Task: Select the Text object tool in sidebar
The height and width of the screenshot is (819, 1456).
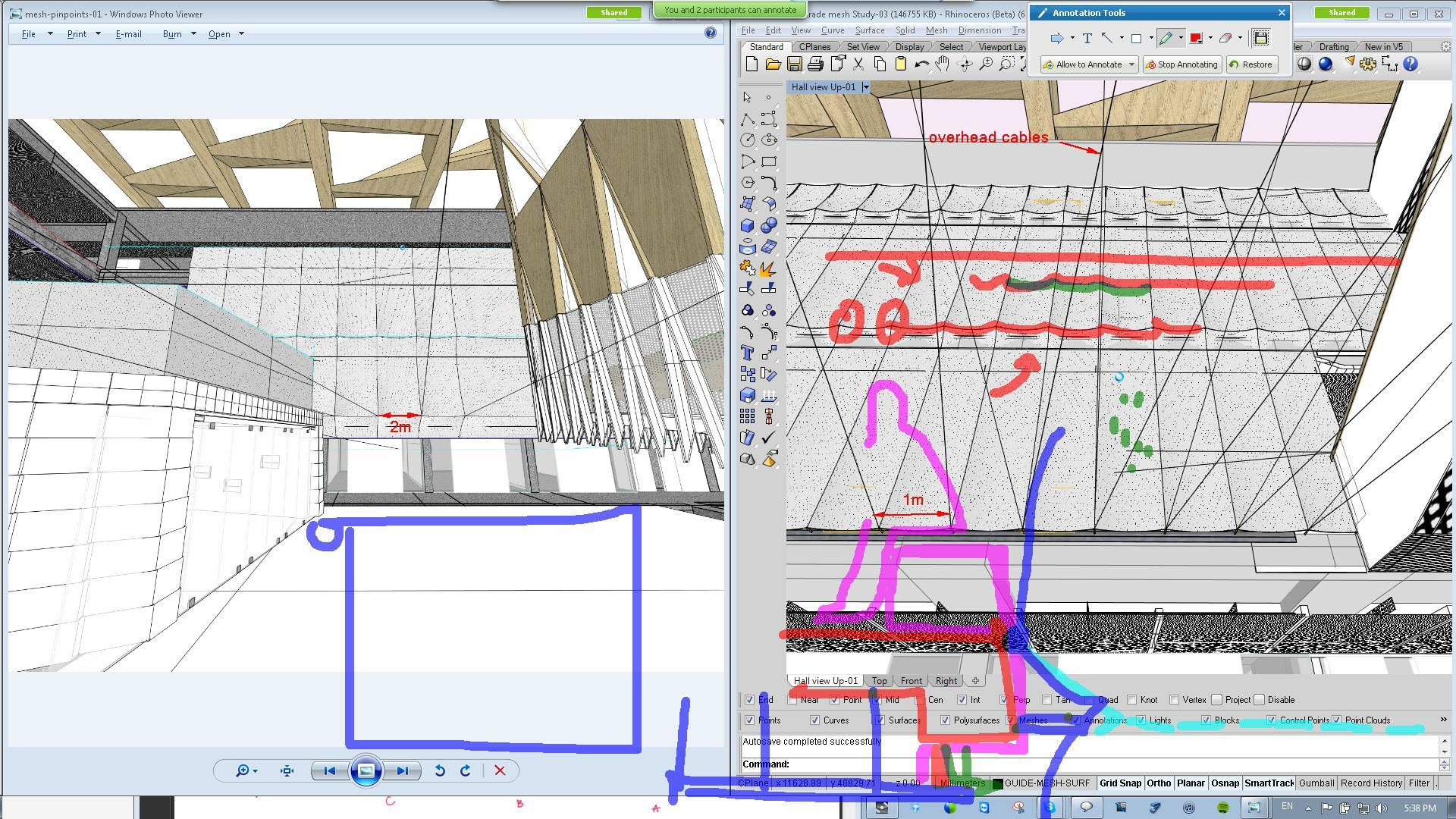Action: point(748,353)
